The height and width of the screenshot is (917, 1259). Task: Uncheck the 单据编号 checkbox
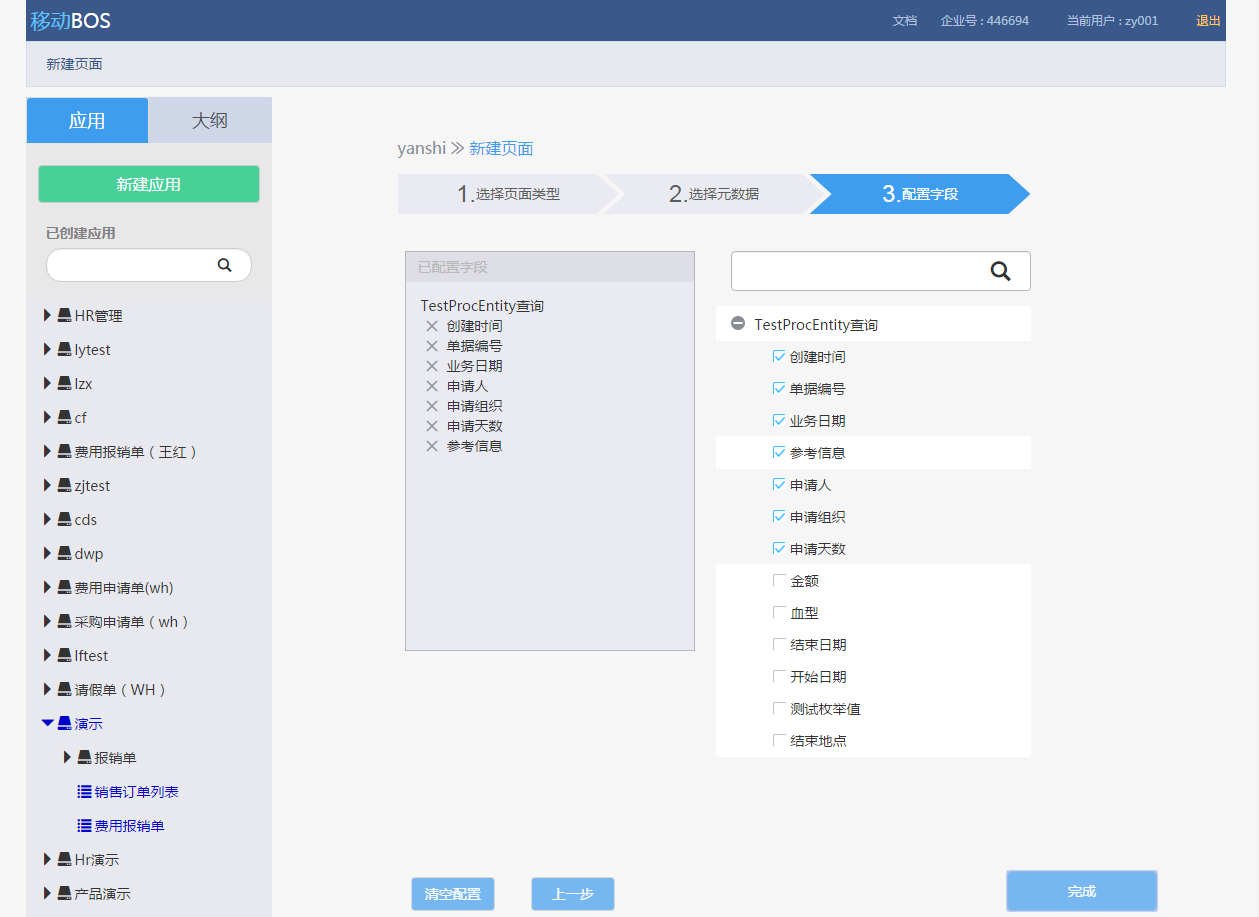[x=779, y=388]
